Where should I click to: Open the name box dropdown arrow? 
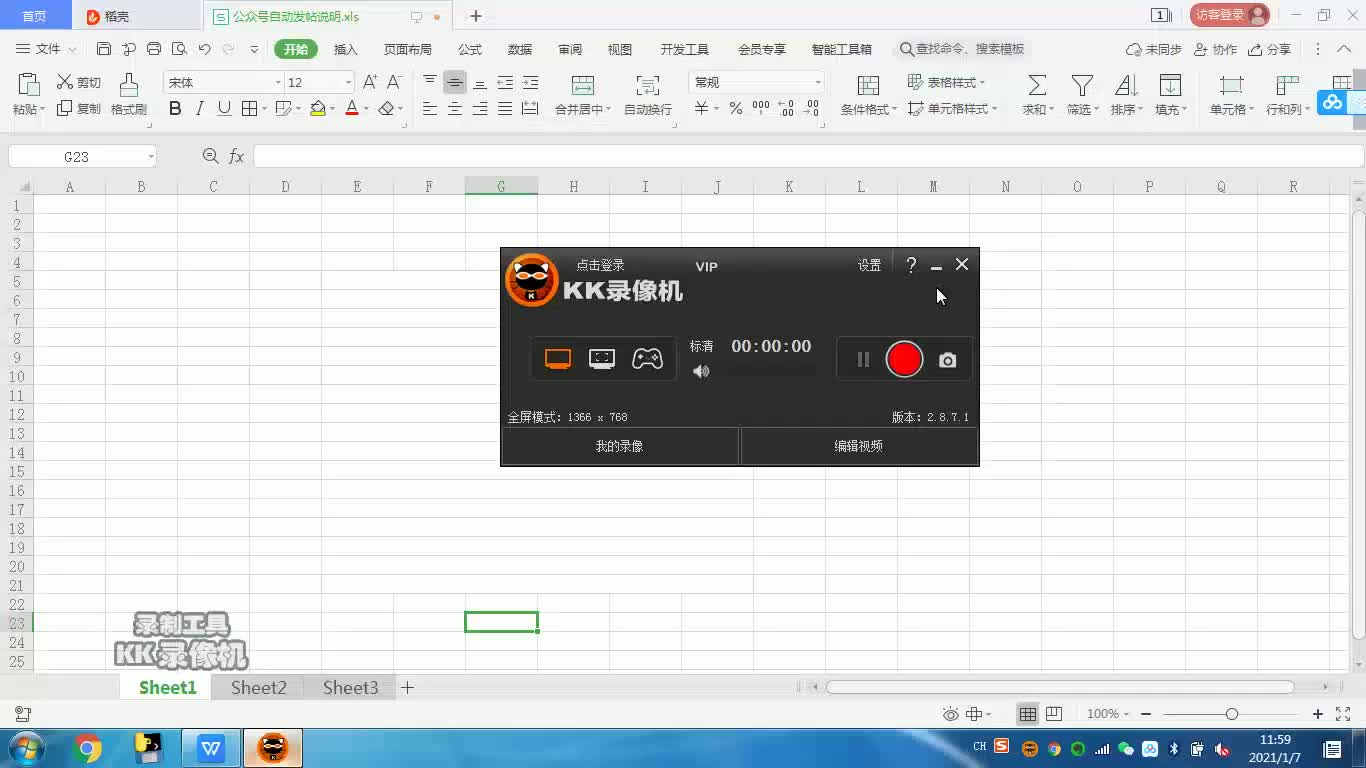click(150, 157)
